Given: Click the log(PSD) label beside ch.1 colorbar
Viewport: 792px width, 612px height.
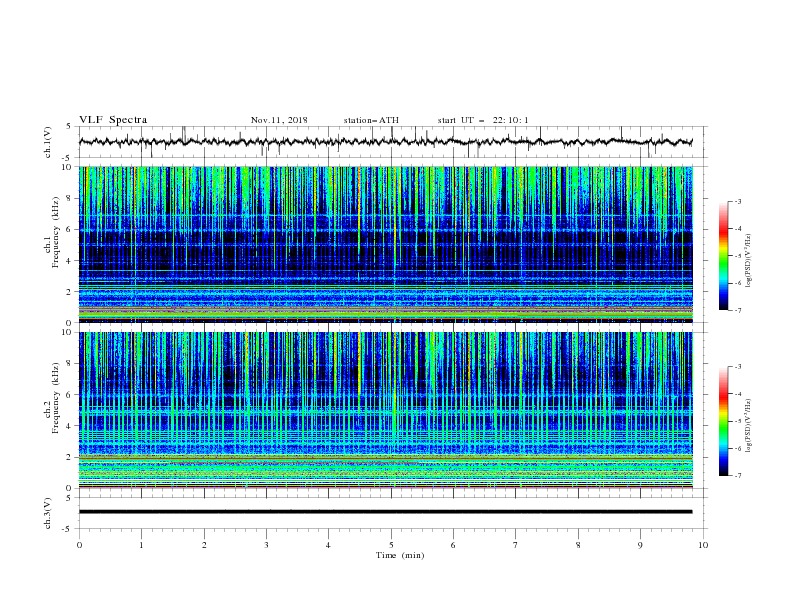Looking at the screenshot, I should point(748,261).
